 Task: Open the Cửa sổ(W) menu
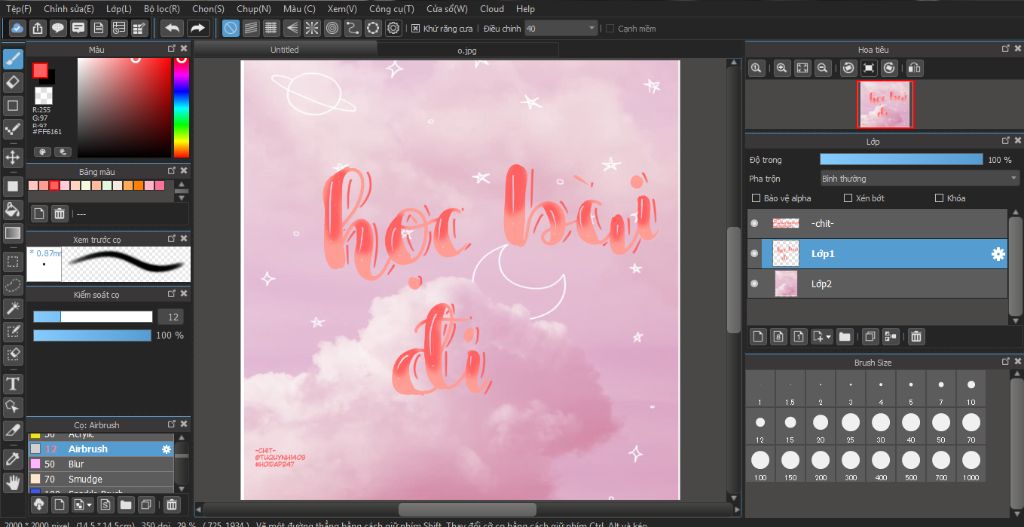tap(447, 8)
